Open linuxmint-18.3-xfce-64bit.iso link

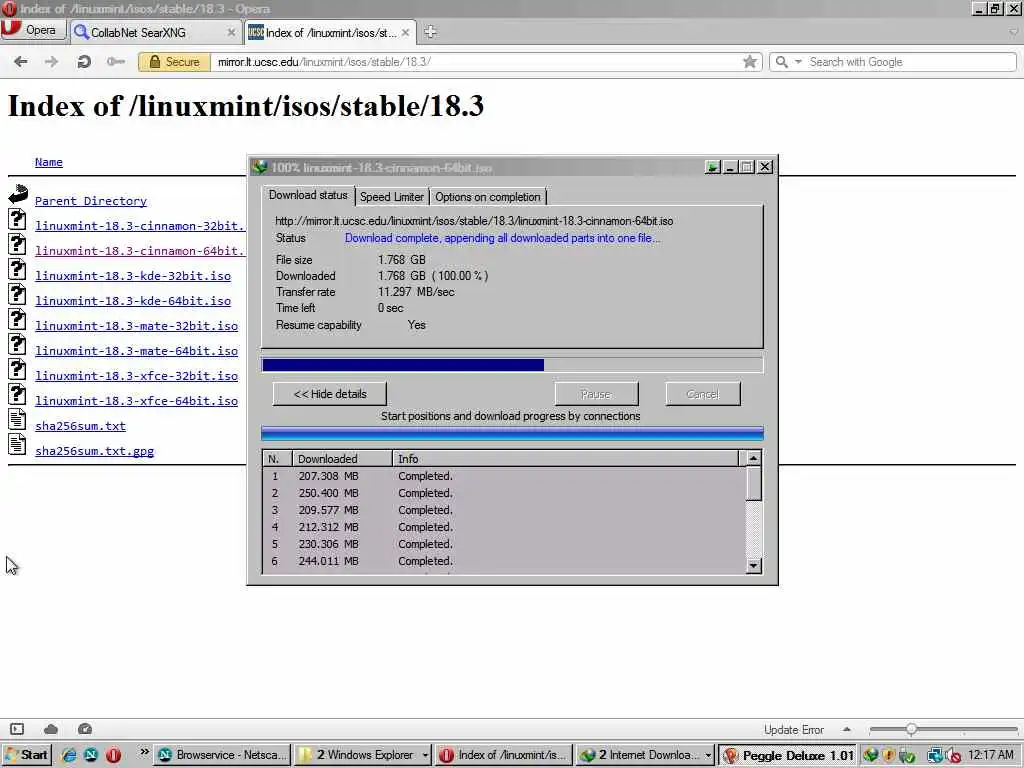click(136, 401)
